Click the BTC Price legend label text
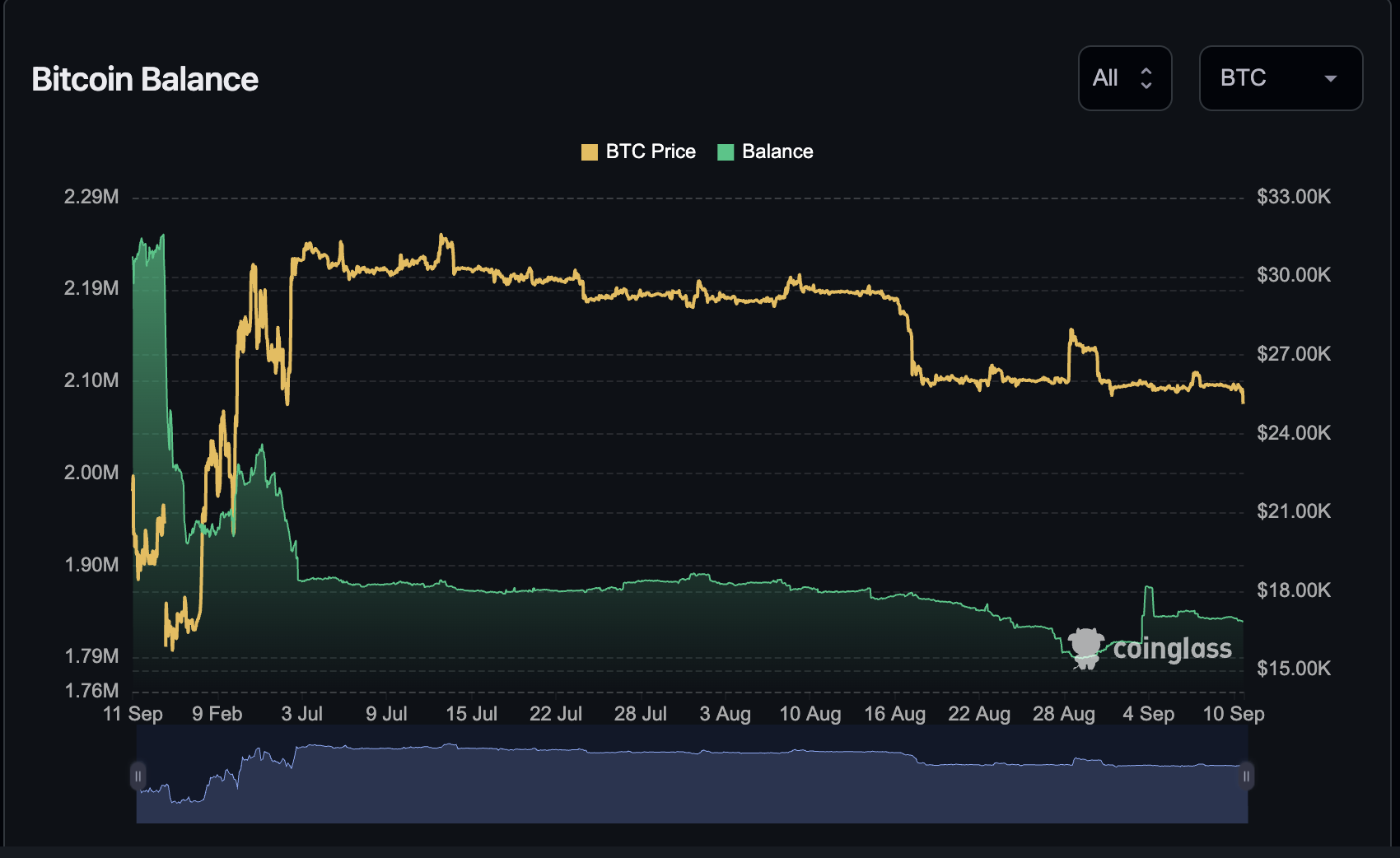 pyautogui.click(x=650, y=152)
